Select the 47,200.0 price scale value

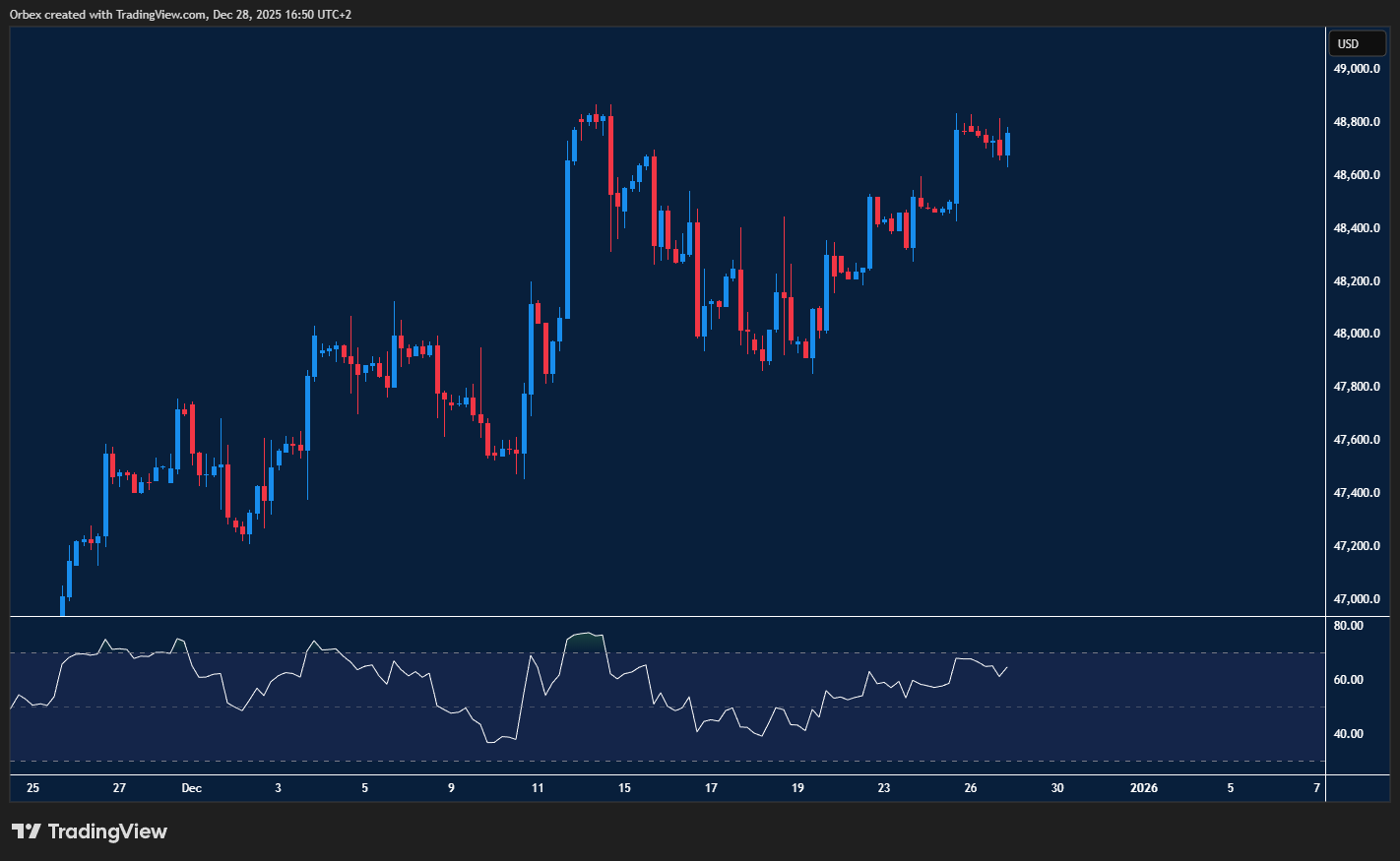pyautogui.click(x=1356, y=546)
